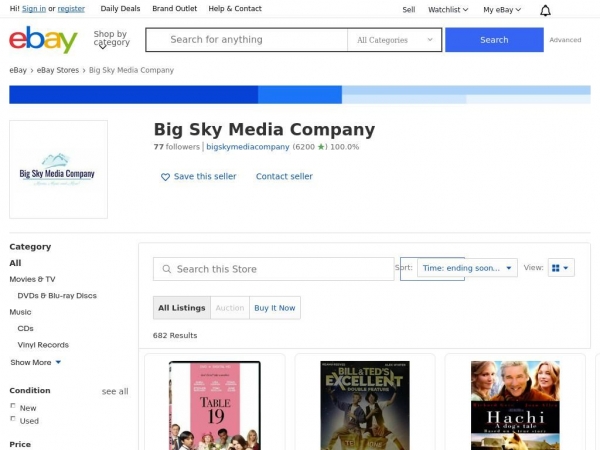Click the eBay logo
The image size is (600, 450).
pos(43,39)
